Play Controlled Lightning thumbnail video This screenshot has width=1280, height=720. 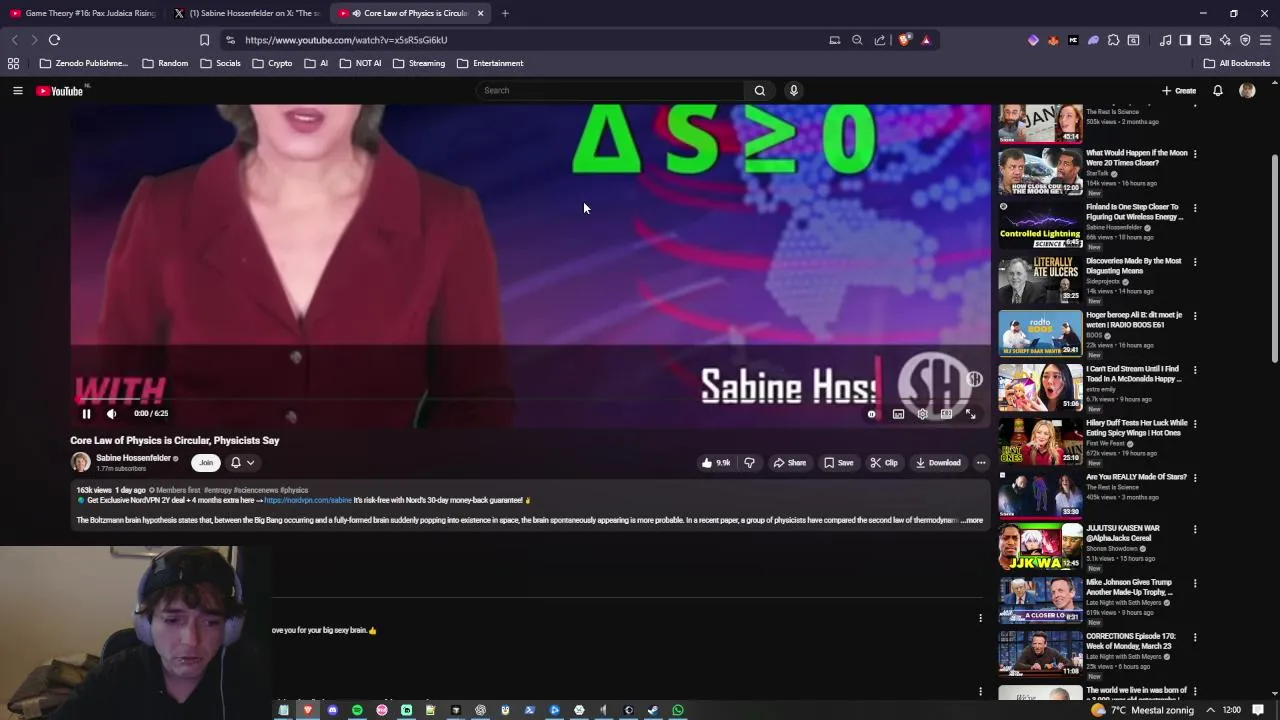1040,225
